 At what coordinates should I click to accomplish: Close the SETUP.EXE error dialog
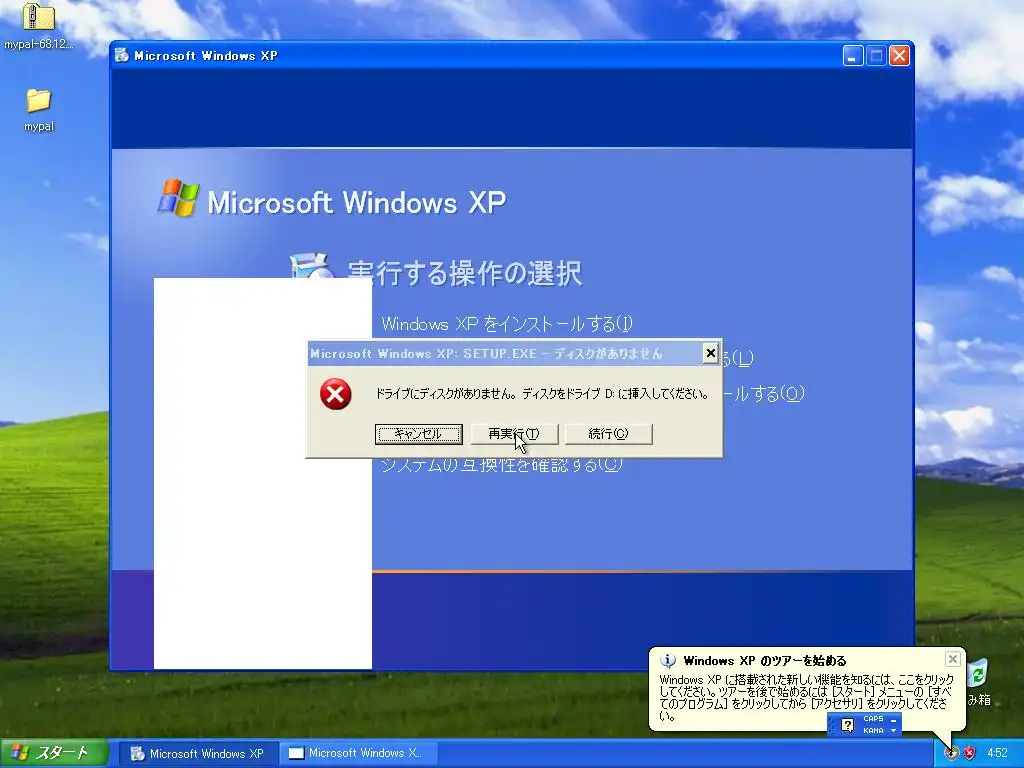pyautogui.click(x=711, y=353)
